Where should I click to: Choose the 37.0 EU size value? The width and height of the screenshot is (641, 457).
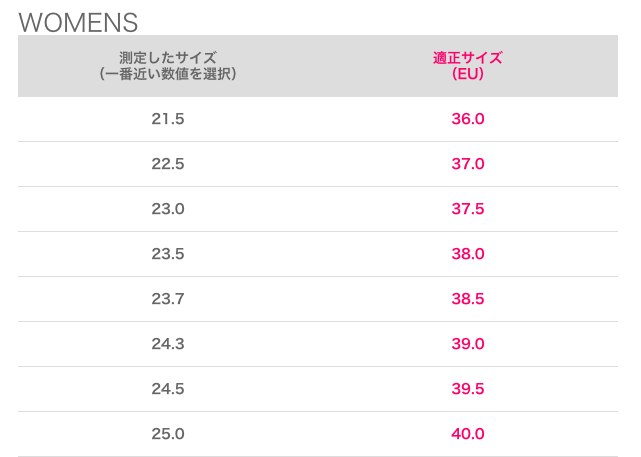(x=468, y=164)
